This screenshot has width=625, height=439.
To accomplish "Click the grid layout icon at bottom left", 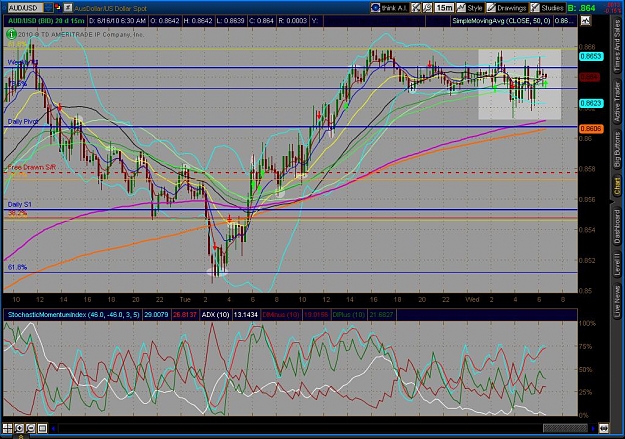I will tap(7, 429).
